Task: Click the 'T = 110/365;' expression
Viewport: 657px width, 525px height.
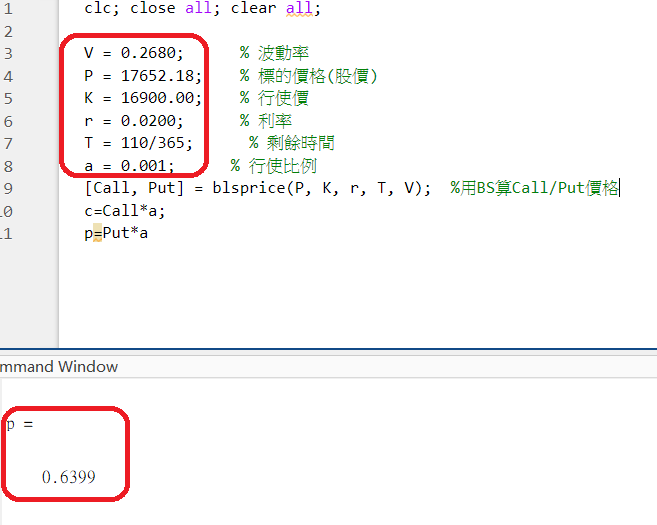Action: 138,142
